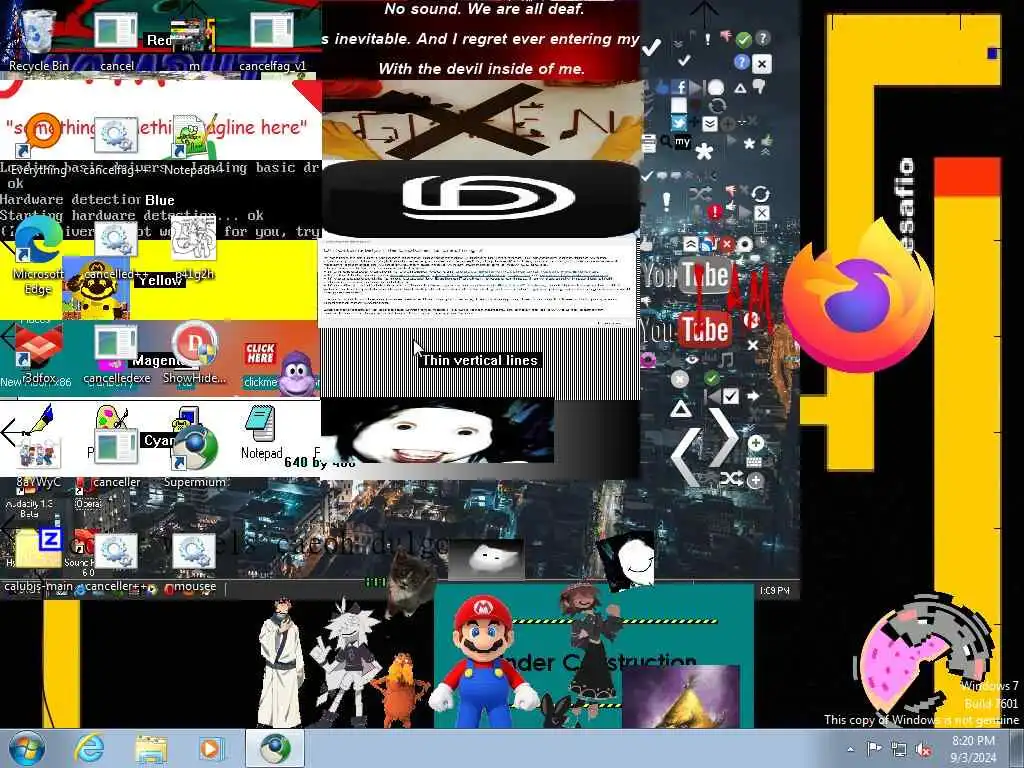This screenshot has width=1024, height=768.
Task: Click the small dark cat picture
Action: pos(409,583)
